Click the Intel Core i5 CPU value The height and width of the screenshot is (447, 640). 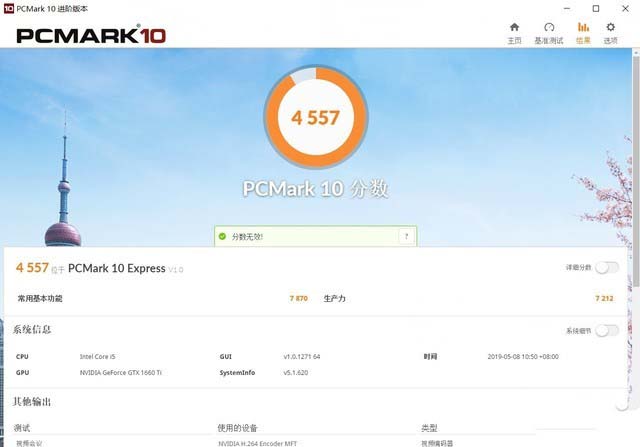click(98, 356)
